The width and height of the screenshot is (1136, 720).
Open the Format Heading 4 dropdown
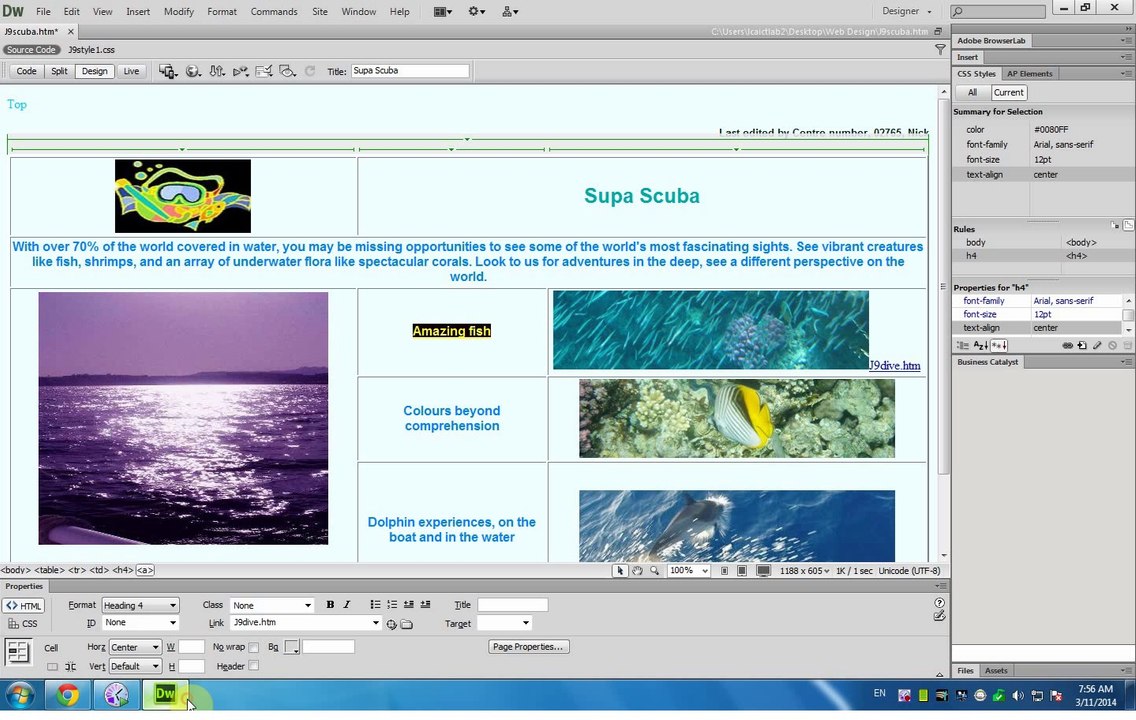pyautogui.click(x=140, y=606)
